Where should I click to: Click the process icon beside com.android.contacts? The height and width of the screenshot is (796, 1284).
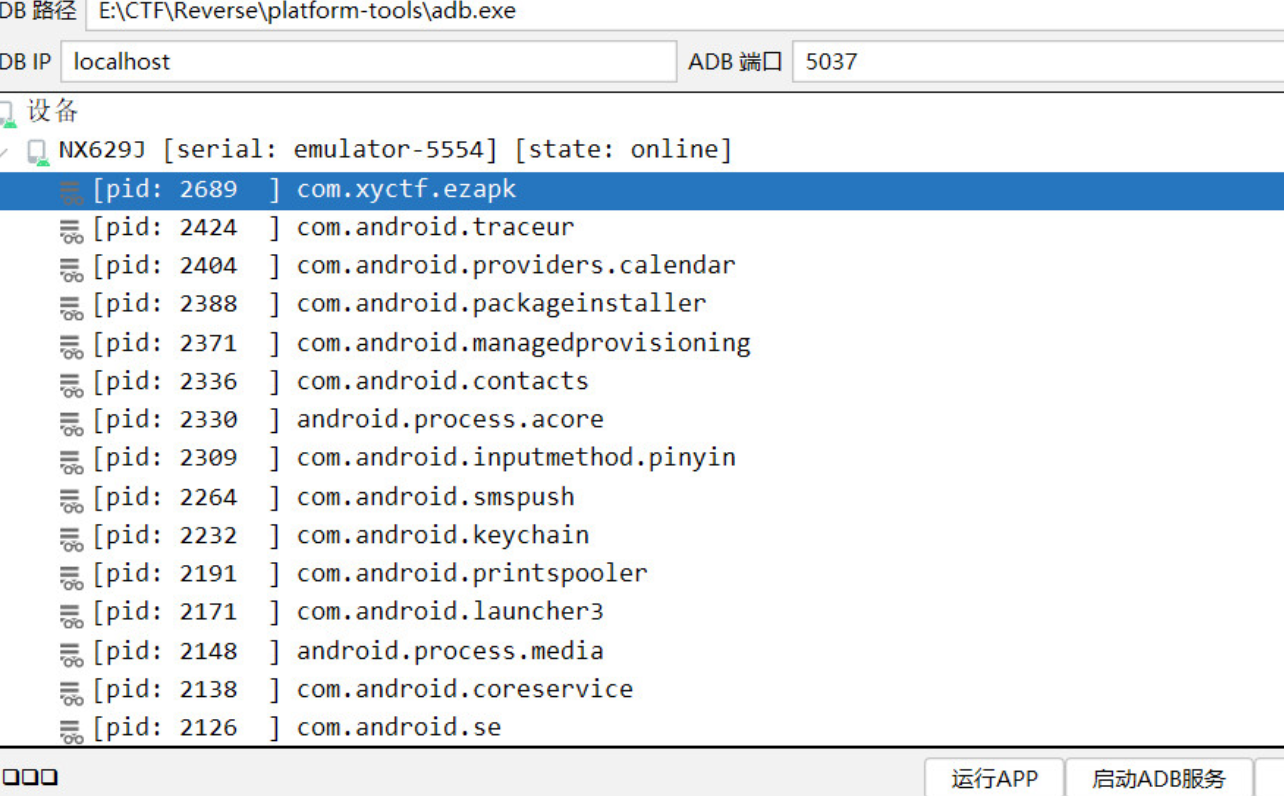(71, 383)
